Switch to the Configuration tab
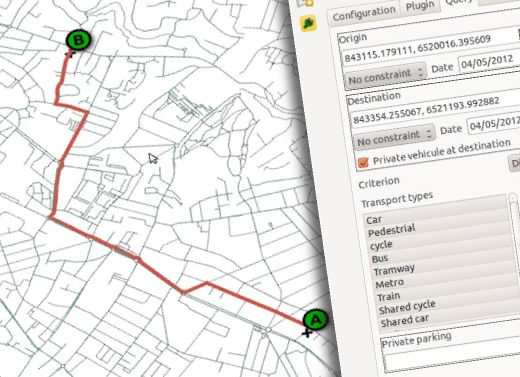 click(x=364, y=13)
